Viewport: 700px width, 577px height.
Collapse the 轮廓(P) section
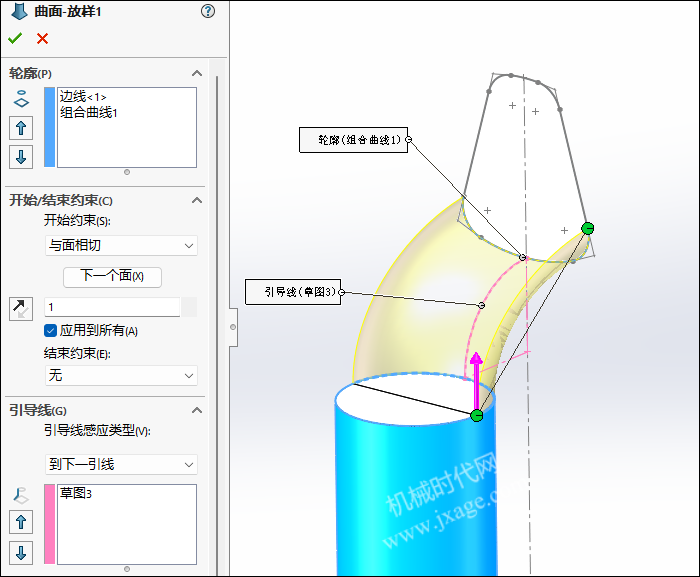coord(197,74)
